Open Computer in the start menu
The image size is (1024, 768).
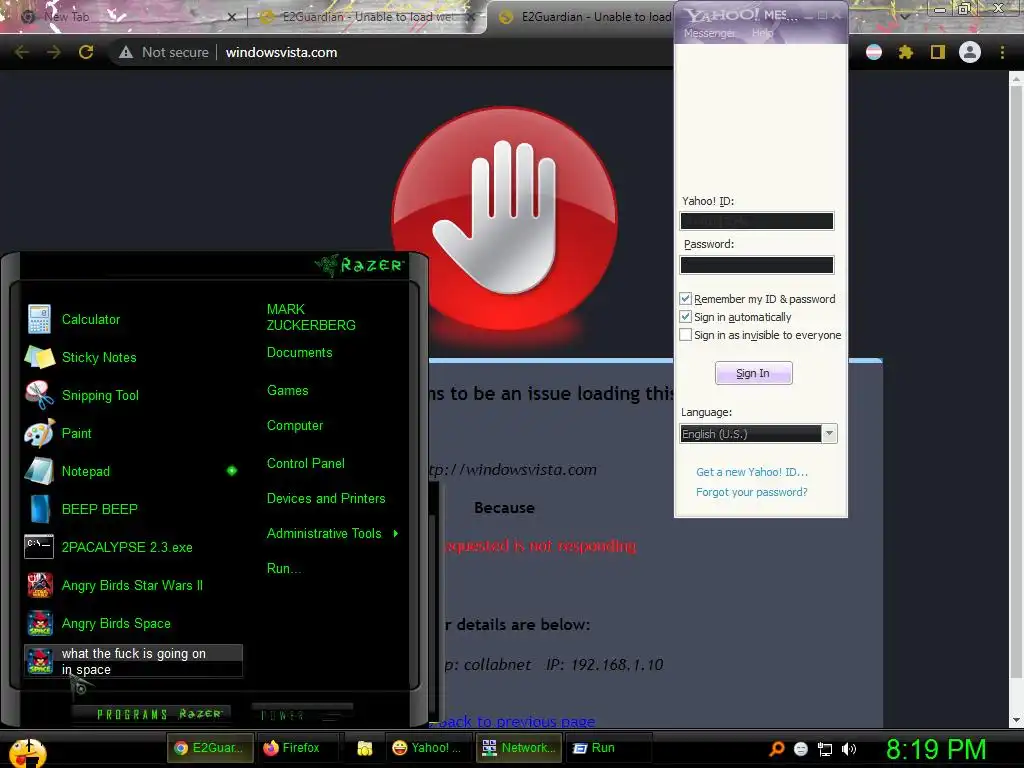click(x=295, y=426)
